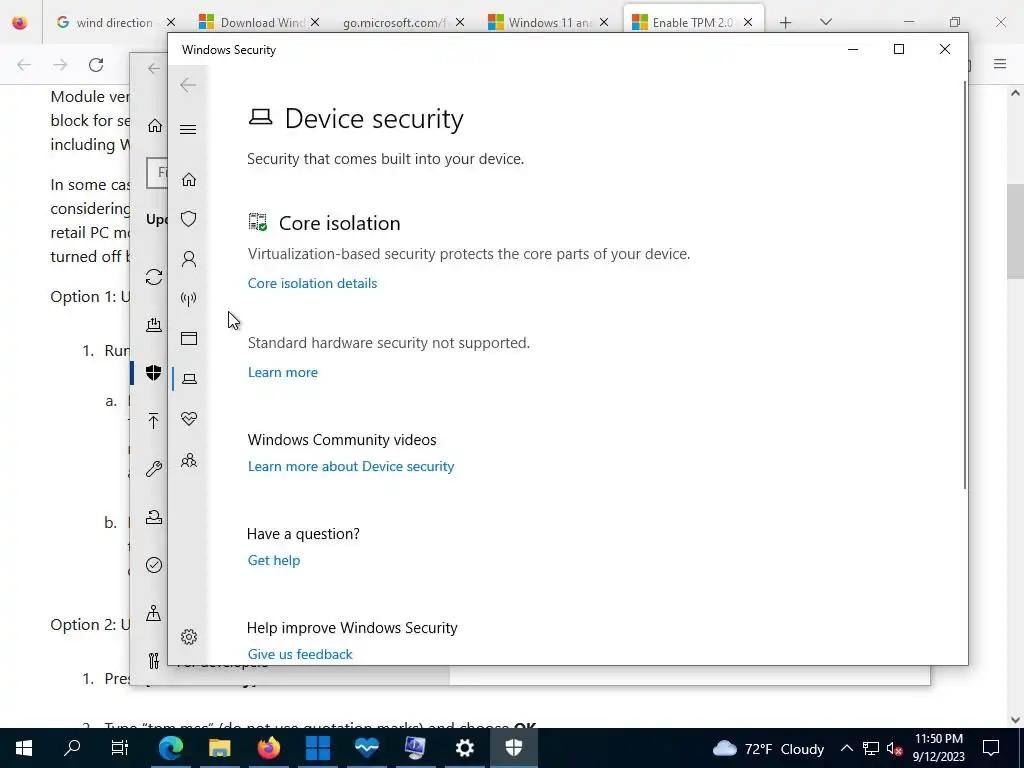Select For developers icon in Settings

153,661
